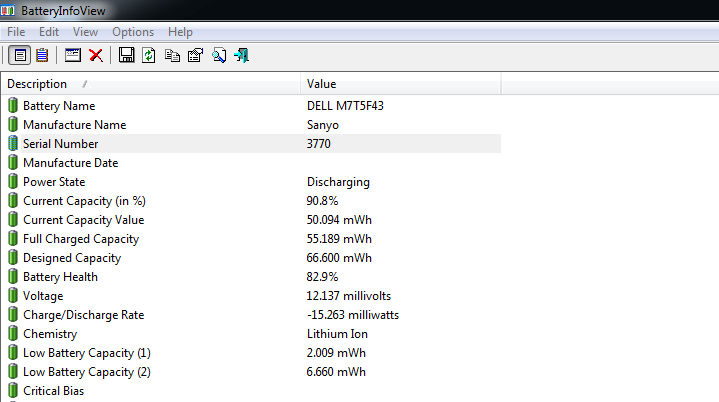Click the serial number value 3770

click(319, 144)
